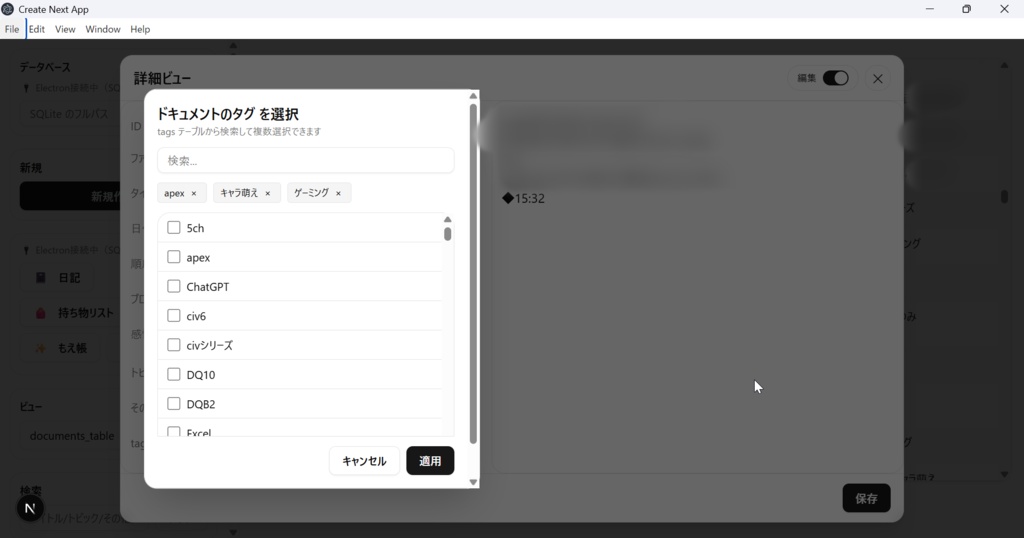The image size is (1024, 538).
Task: Click the app icon in title bar
Action: tap(8, 9)
